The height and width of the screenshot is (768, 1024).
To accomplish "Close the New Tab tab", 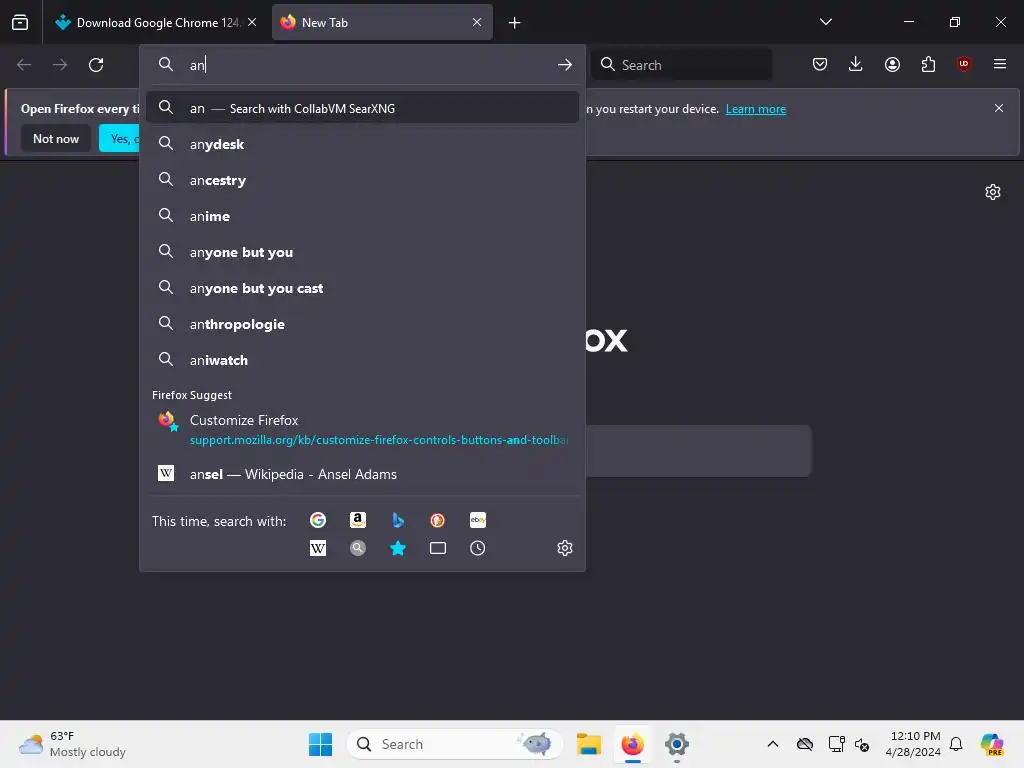I will point(477,22).
